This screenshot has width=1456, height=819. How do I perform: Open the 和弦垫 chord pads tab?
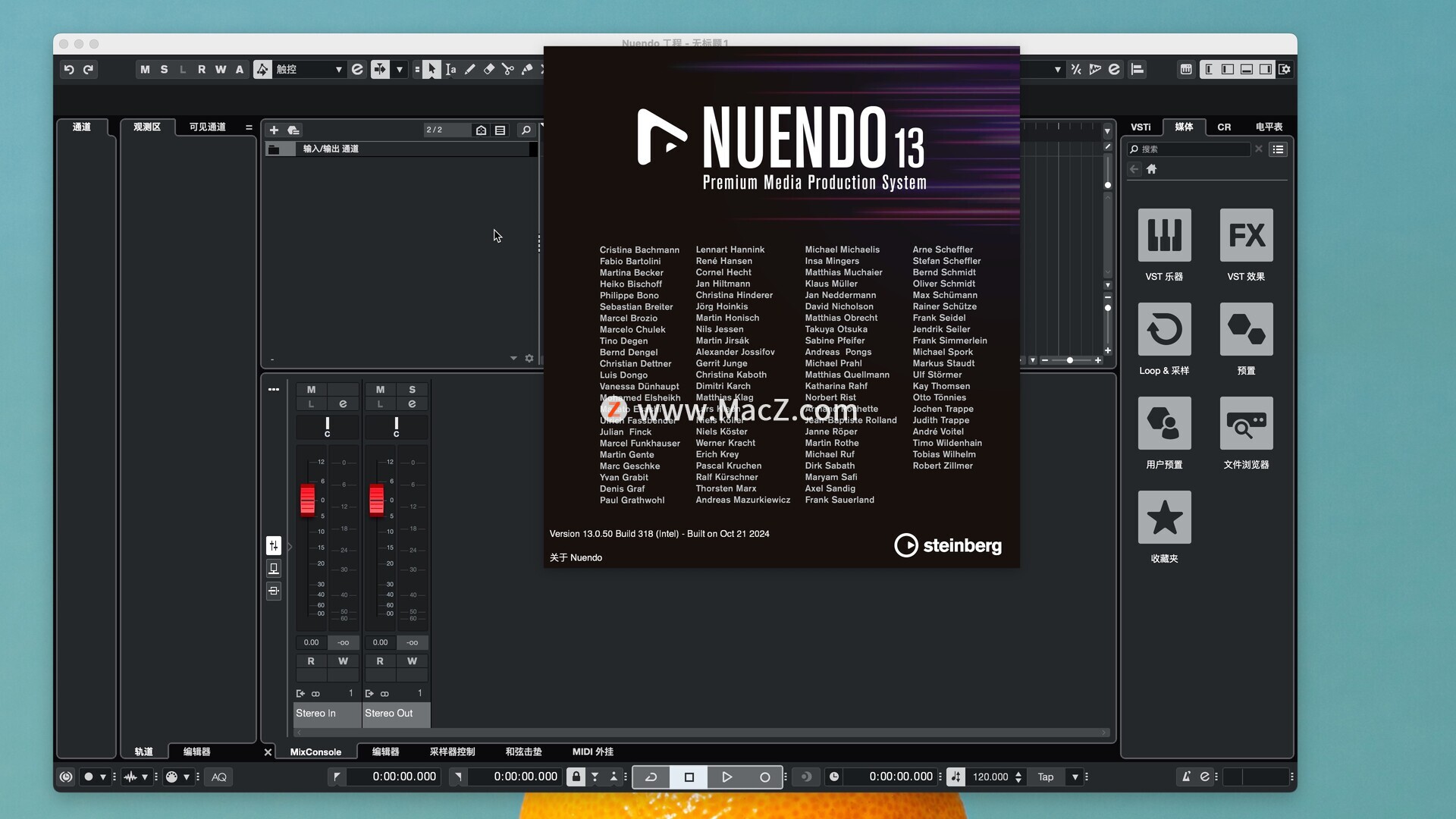pyautogui.click(x=523, y=752)
